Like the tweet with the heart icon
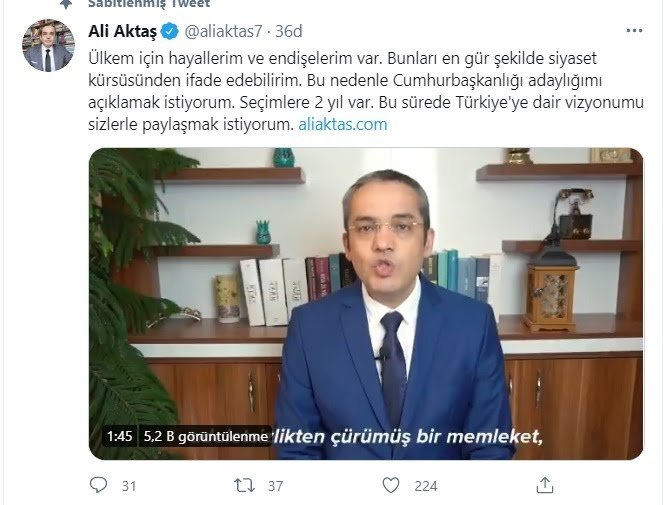The width and height of the screenshot is (663, 505). coord(391,485)
